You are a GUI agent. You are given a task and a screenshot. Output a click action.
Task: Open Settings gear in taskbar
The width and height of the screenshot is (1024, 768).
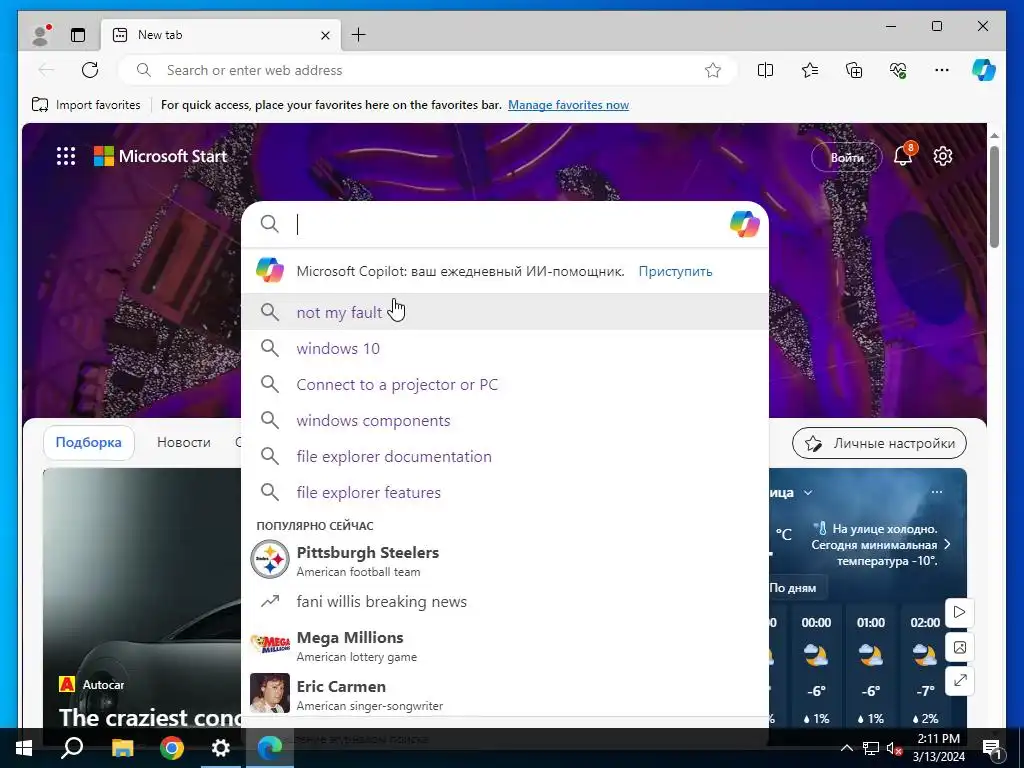click(221, 748)
